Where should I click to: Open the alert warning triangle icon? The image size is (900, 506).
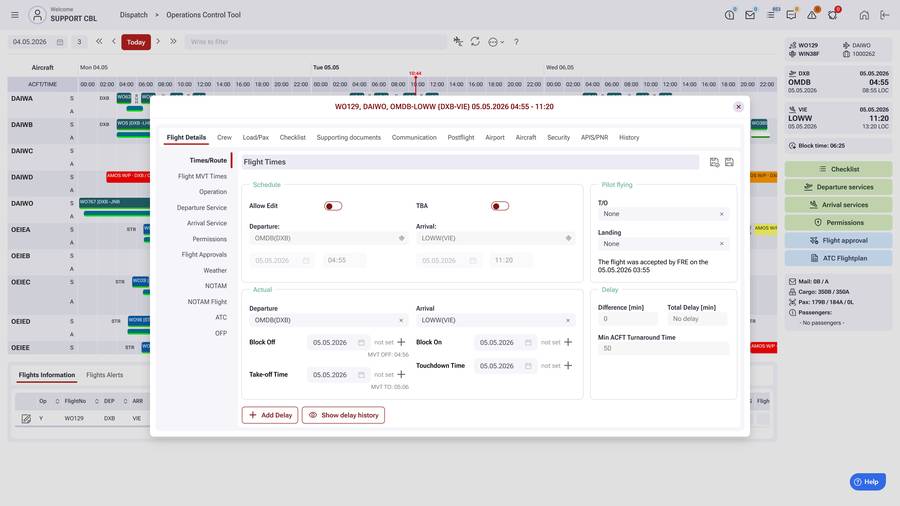point(812,15)
